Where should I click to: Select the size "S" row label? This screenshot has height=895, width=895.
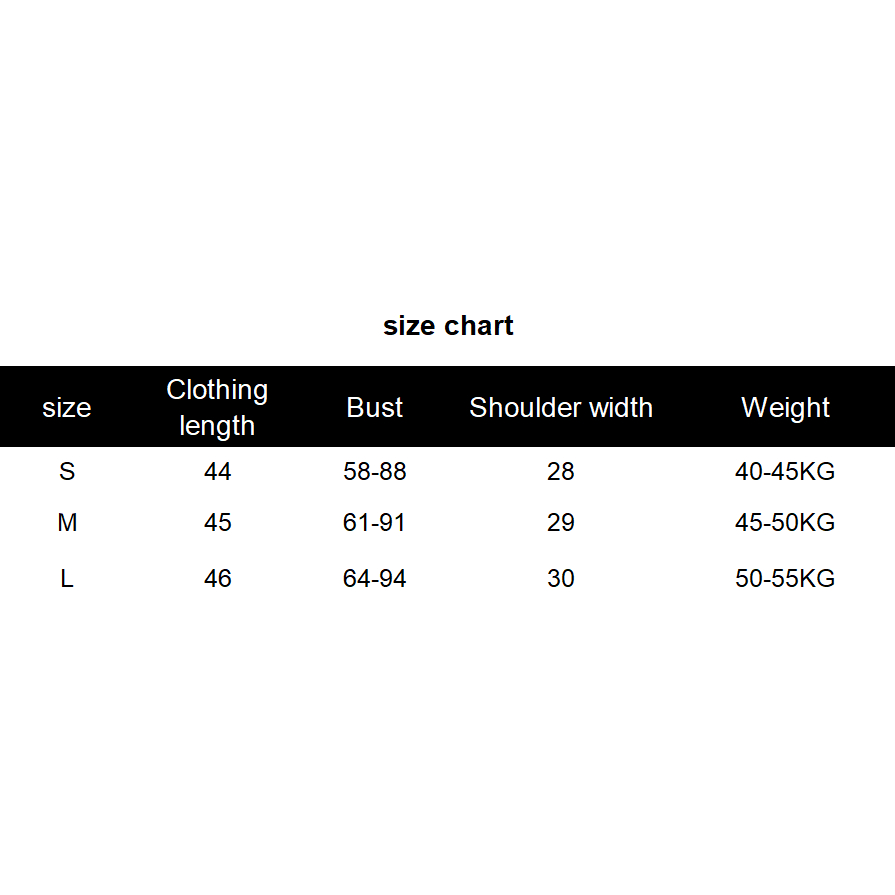pos(67,472)
